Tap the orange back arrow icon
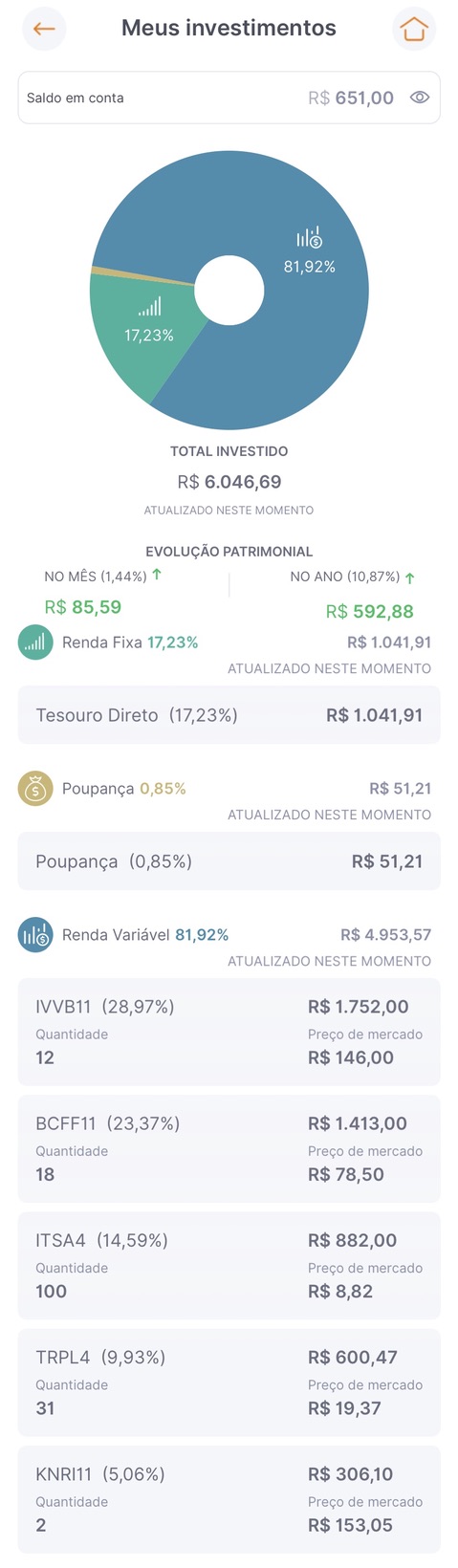458x1568 pixels. pos(44,29)
